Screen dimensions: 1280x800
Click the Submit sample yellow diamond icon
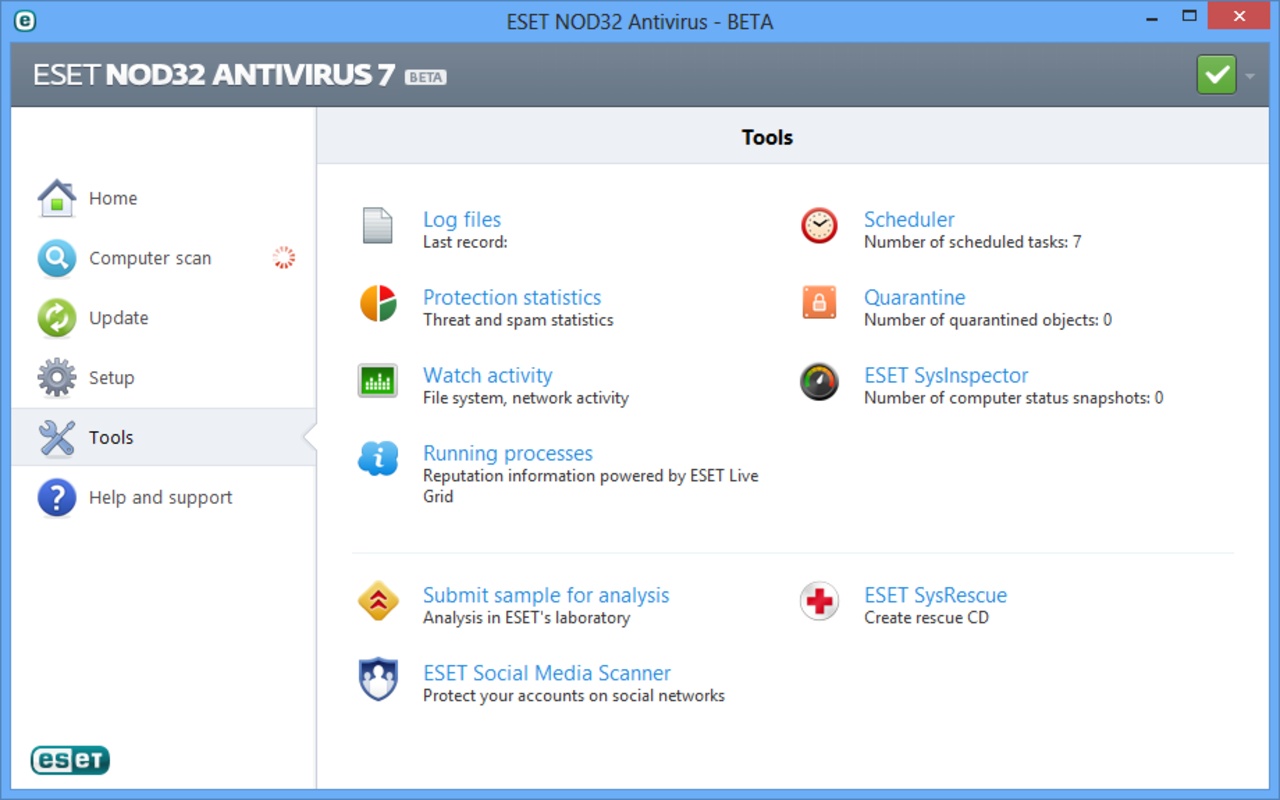tap(378, 601)
